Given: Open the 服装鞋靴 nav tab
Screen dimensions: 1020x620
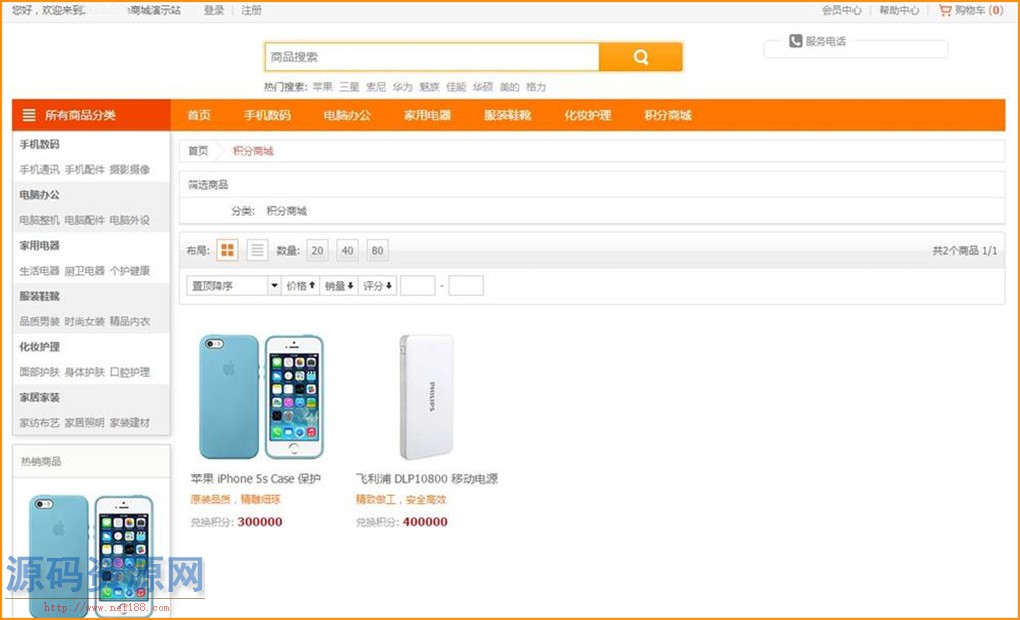Looking at the screenshot, I should pyautogui.click(x=507, y=115).
